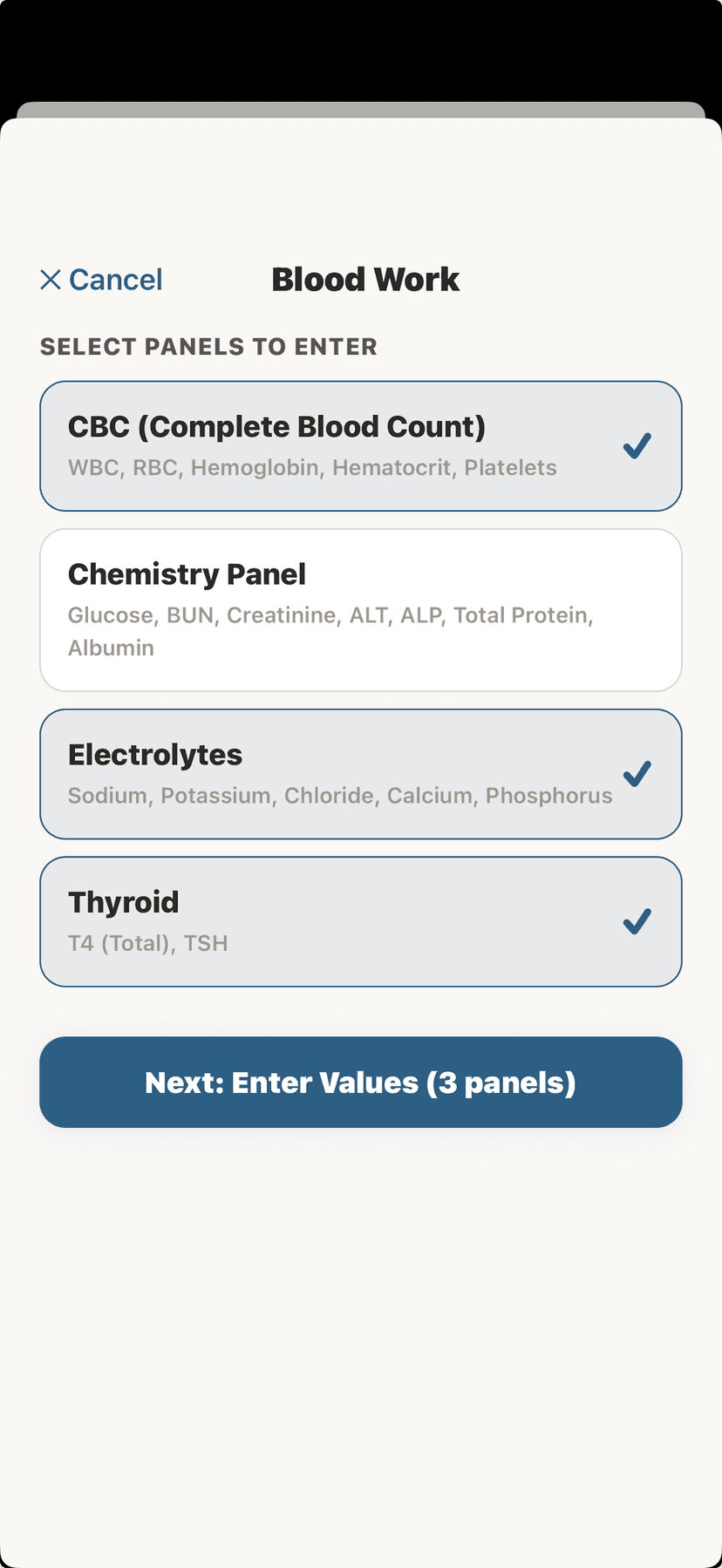Uncheck the CBC panel checkmark

pyautogui.click(x=637, y=445)
